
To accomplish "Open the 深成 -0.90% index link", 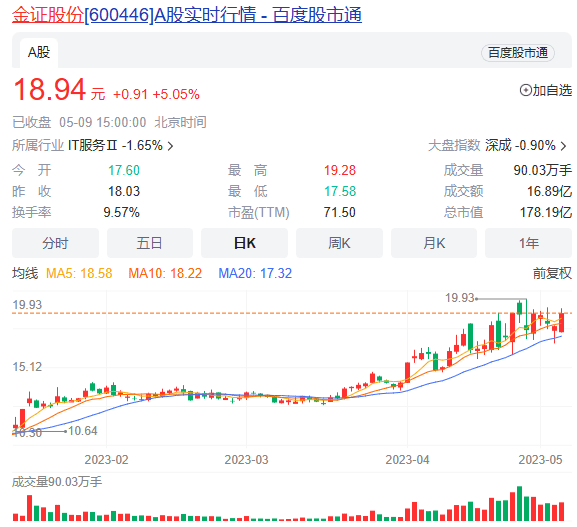I will pos(520,145).
